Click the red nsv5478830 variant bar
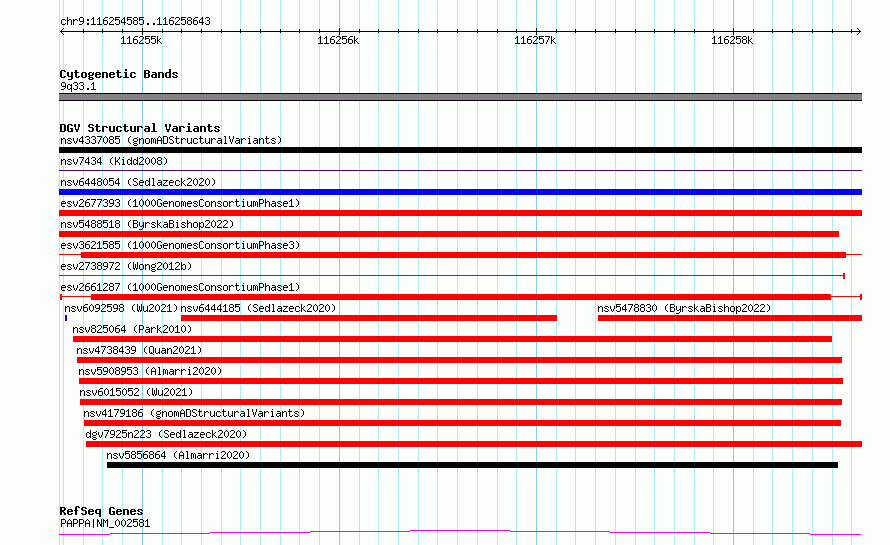890x545 pixels. [x=730, y=318]
